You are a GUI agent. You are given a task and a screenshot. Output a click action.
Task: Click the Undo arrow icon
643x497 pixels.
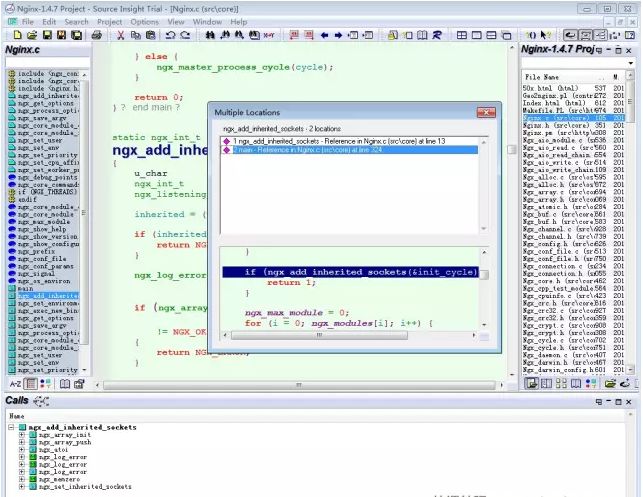pos(170,35)
